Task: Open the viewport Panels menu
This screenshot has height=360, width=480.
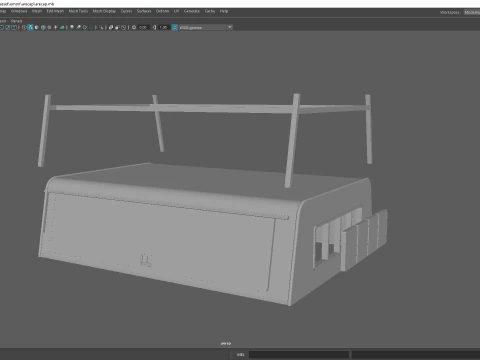Action: (16, 21)
